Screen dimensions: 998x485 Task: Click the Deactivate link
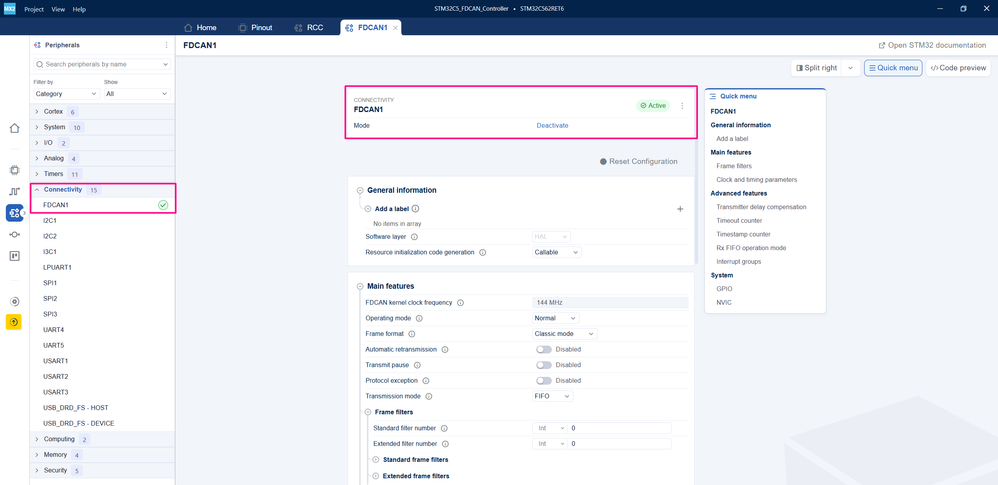[x=552, y=125]
